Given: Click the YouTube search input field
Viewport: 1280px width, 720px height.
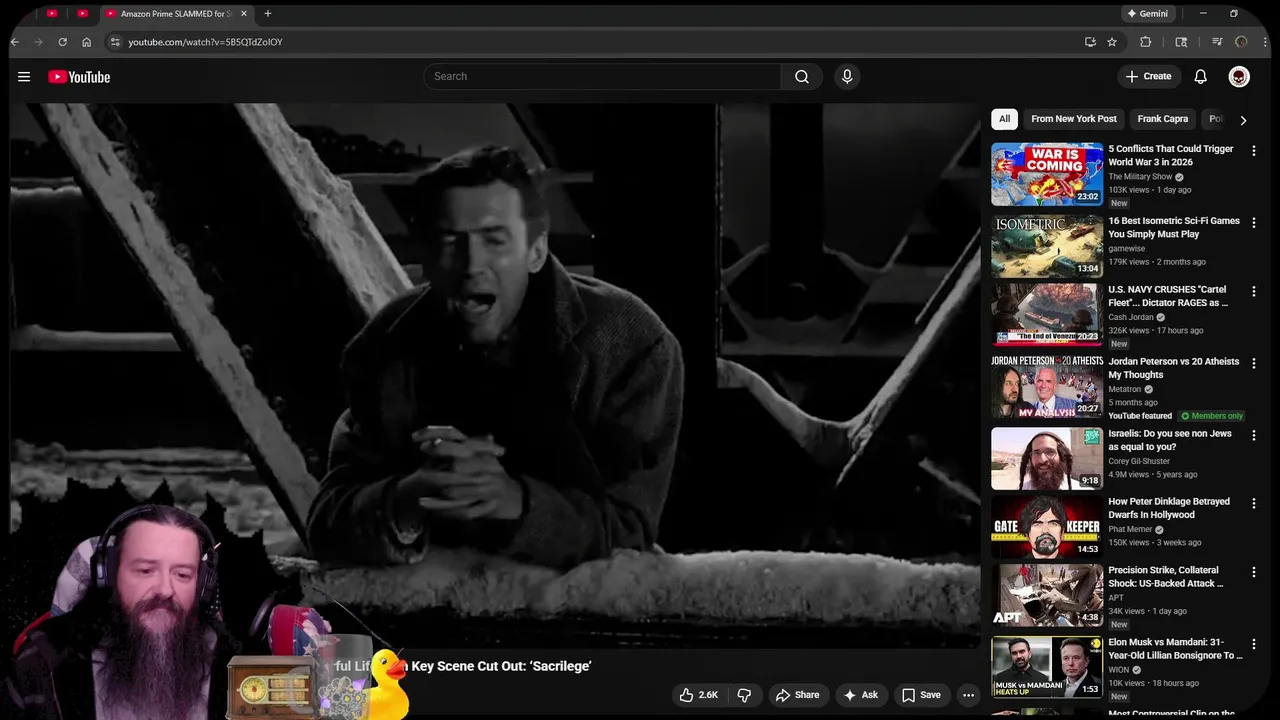Looking at the screenshot, I should 602,76.
